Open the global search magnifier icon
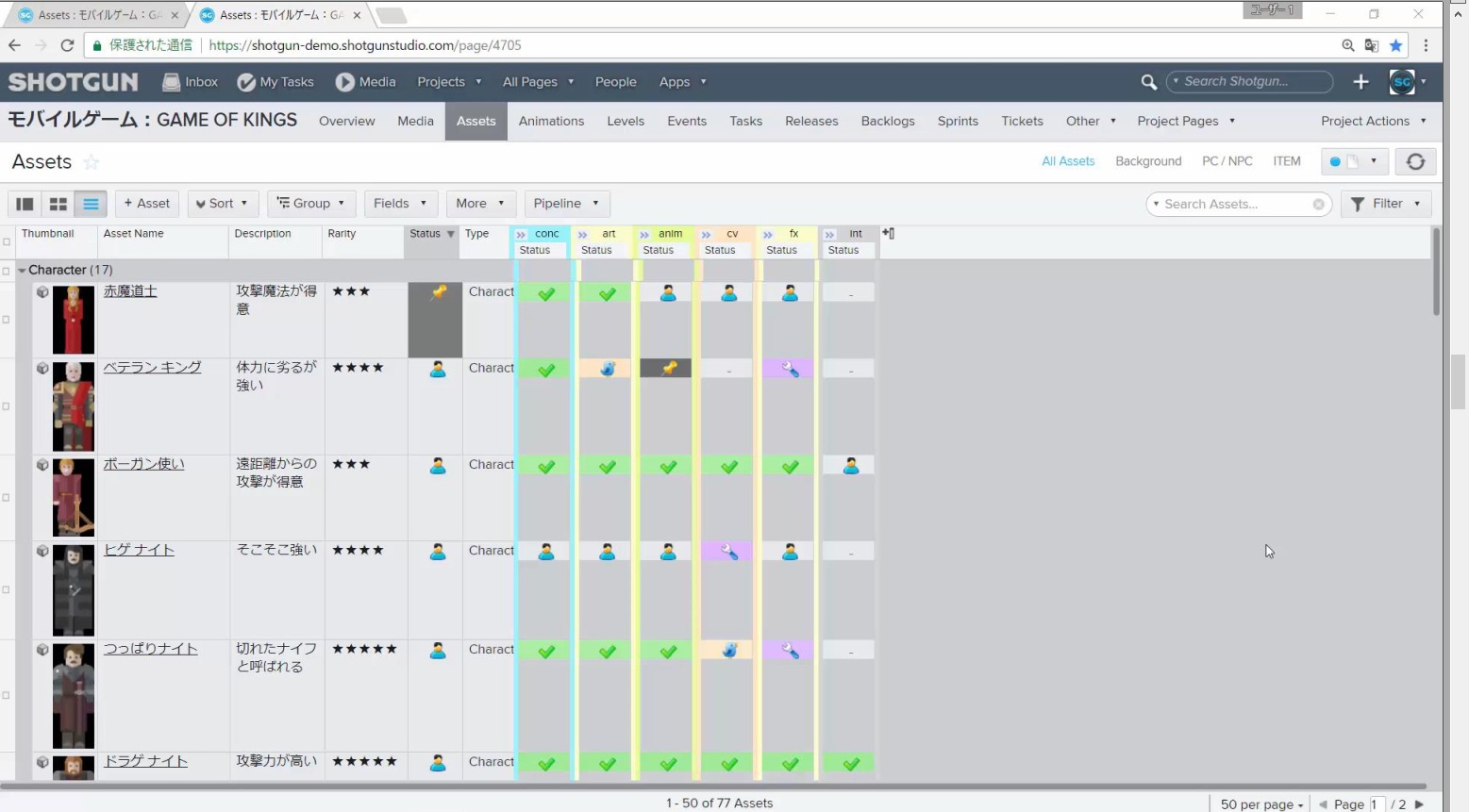This screenshot has width=1469, height=812. (1148, 82)
